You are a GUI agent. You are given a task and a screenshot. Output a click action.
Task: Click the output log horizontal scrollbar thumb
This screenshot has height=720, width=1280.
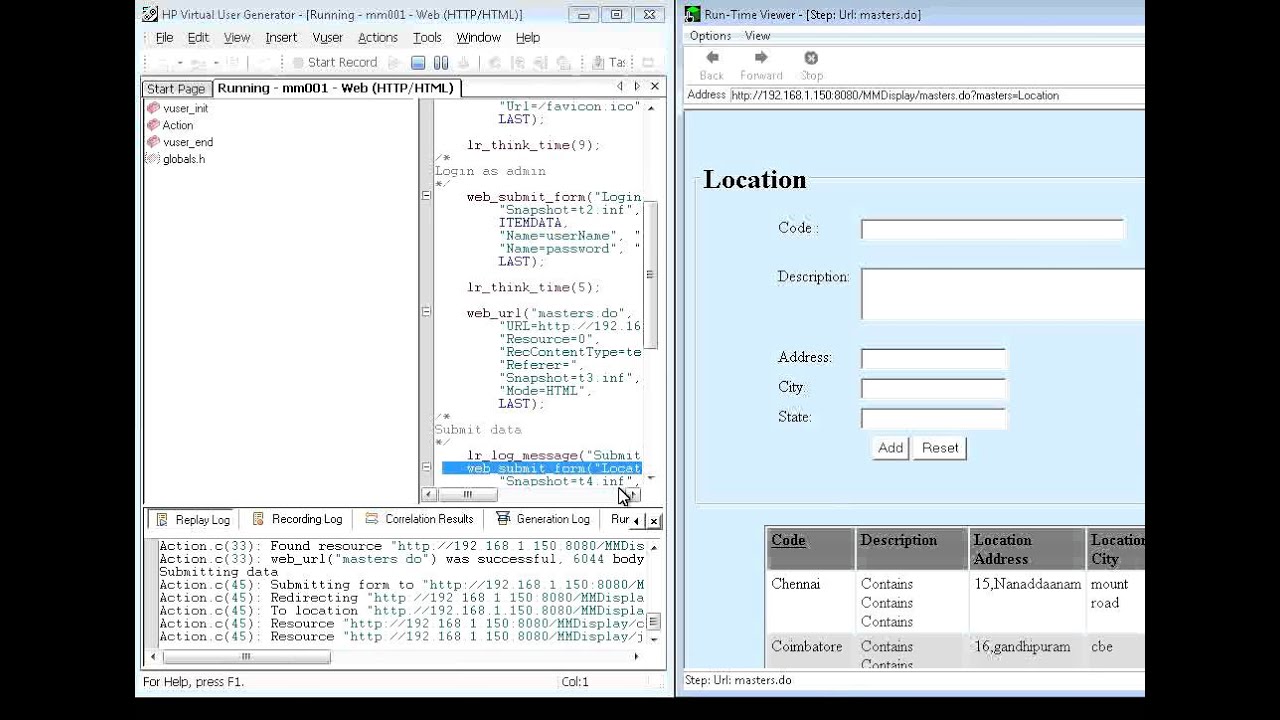pos(246,657)
